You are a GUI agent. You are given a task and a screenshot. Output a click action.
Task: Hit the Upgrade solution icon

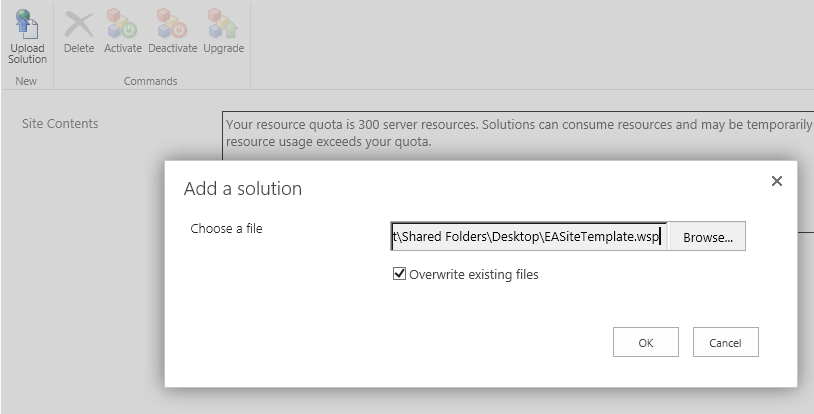(223, 23)
